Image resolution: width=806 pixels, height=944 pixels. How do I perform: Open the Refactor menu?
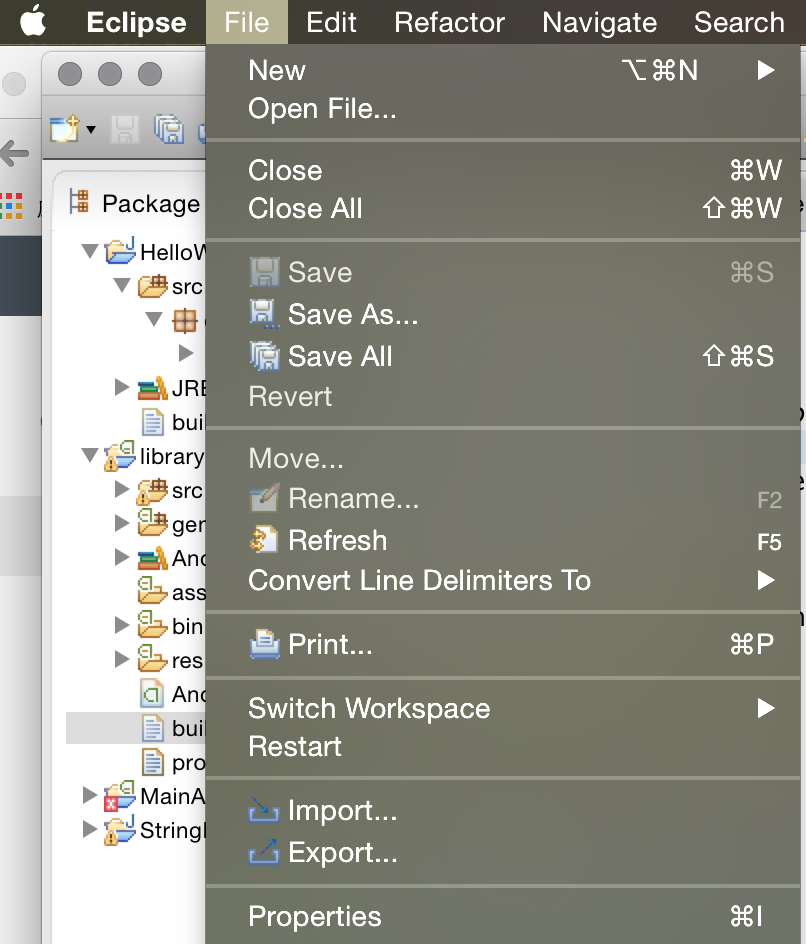click(449, 22)
